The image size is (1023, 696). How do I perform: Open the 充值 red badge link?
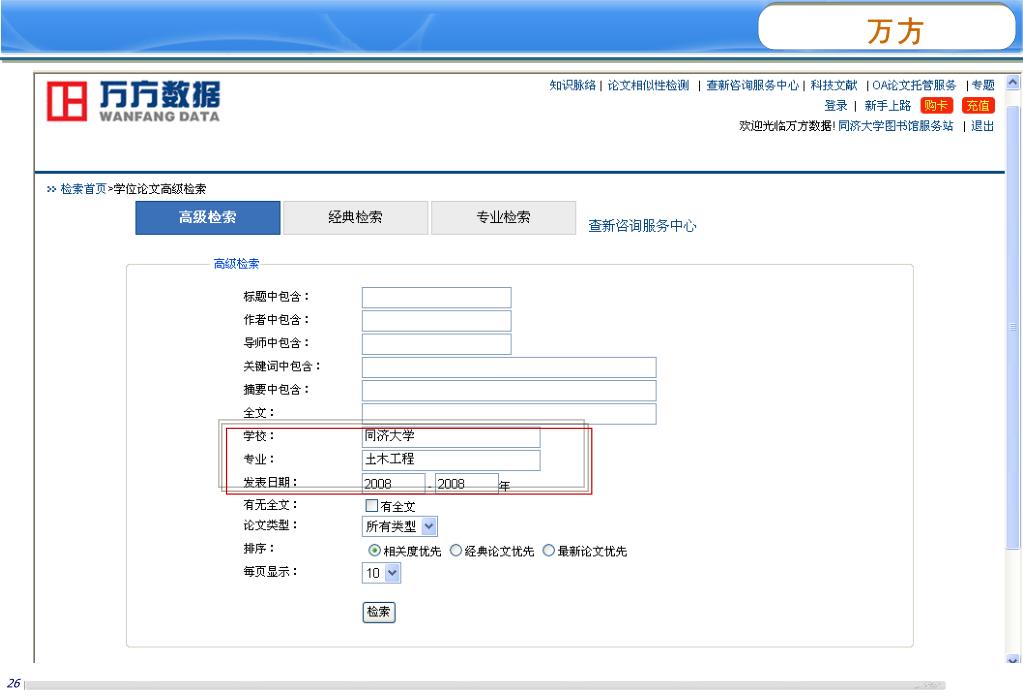click(x=978, y=106)
